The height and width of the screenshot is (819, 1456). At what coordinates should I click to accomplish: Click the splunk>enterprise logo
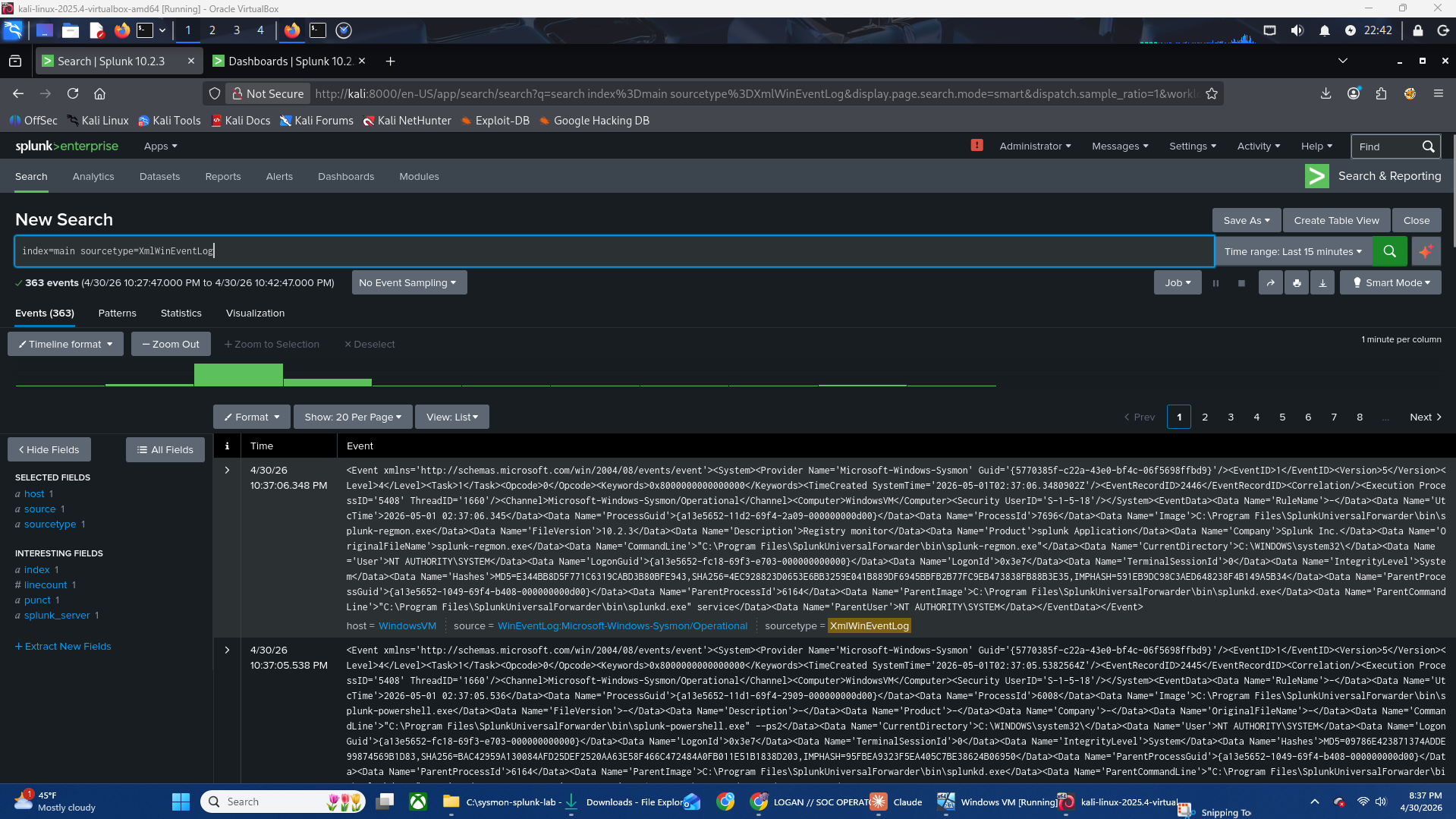coord(67,146)
